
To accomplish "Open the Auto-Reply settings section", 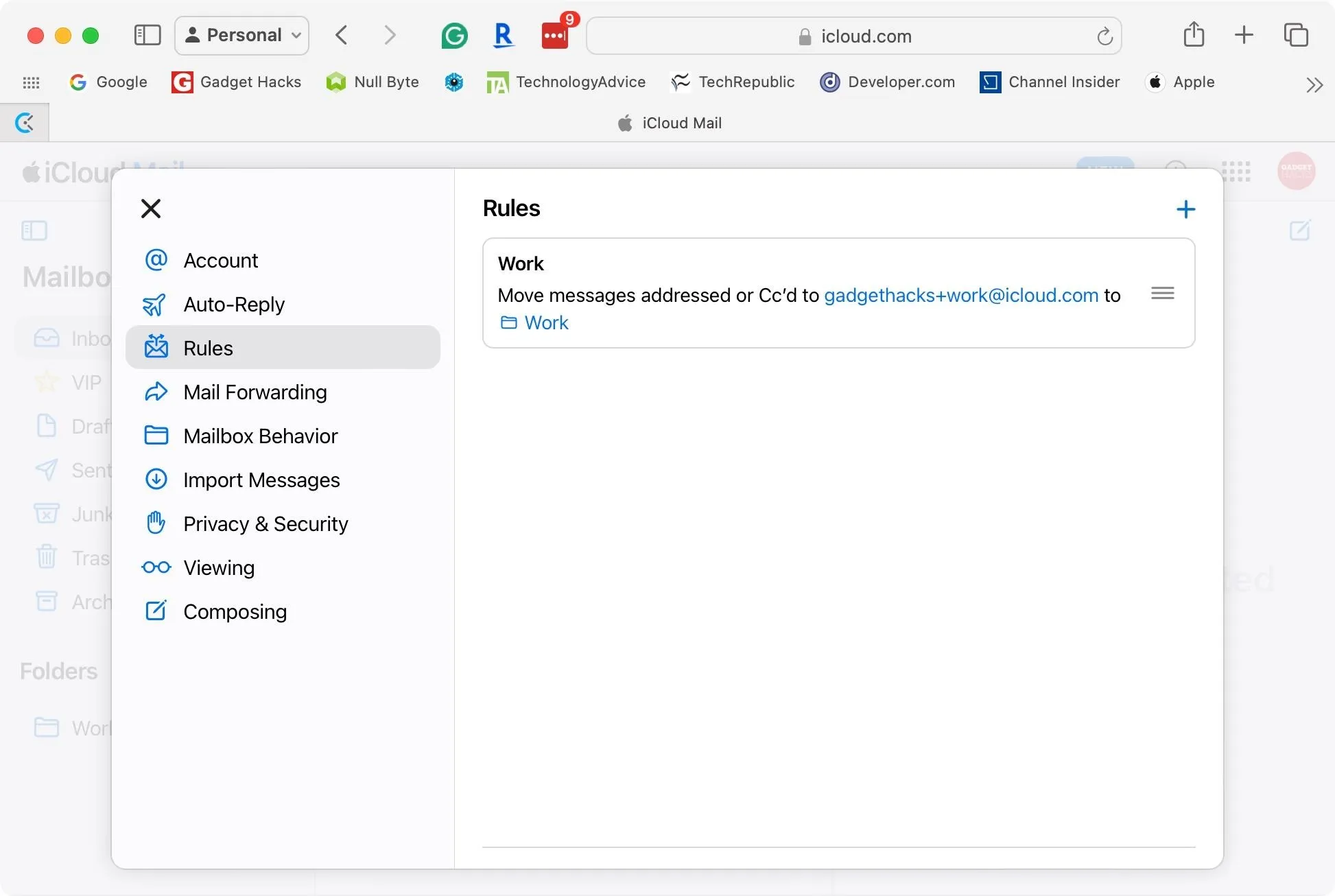I will point(283,305).
